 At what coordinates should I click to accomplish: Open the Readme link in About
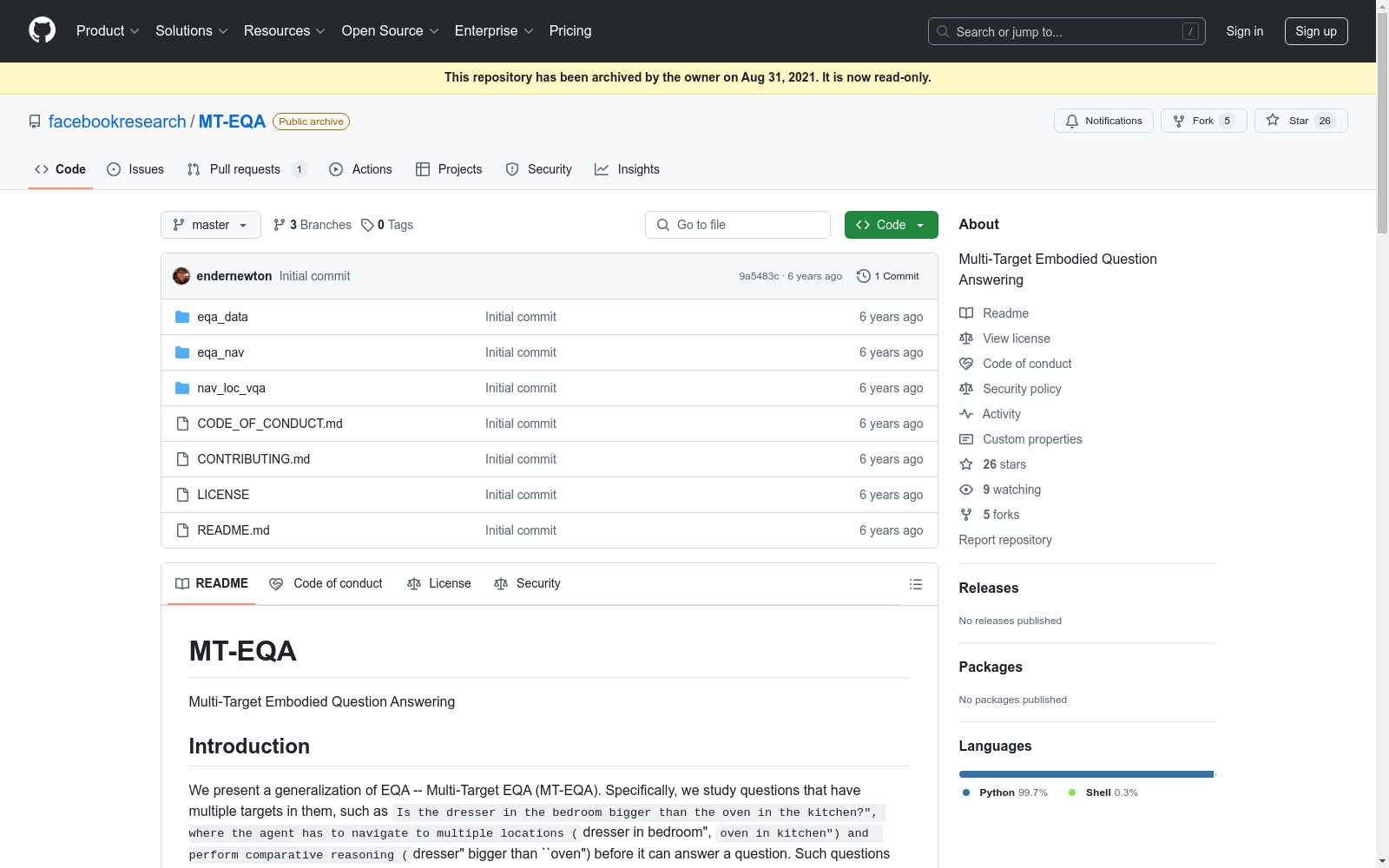pos(994,313)
